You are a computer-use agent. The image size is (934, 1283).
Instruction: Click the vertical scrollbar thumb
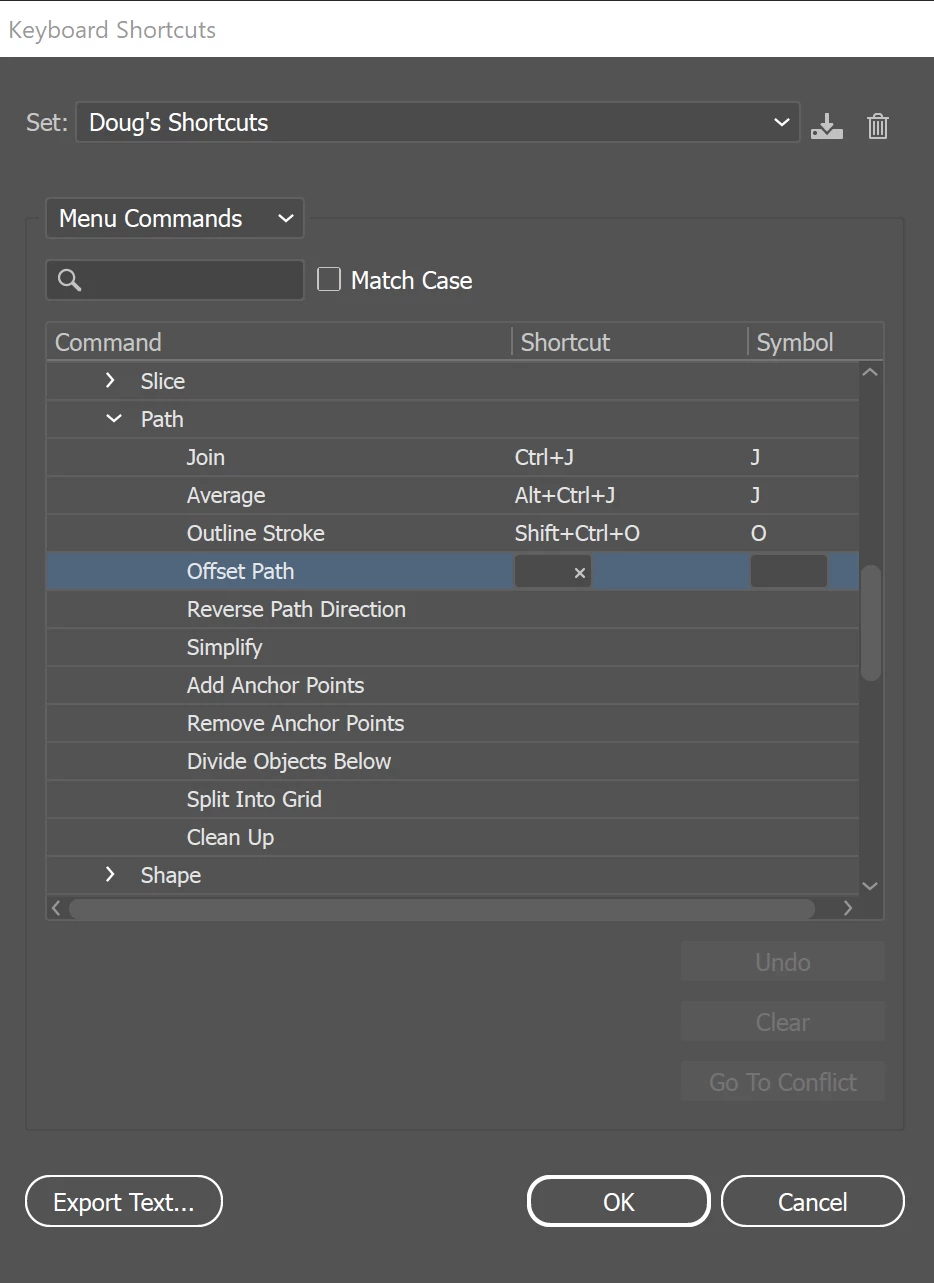pos(871,622)
